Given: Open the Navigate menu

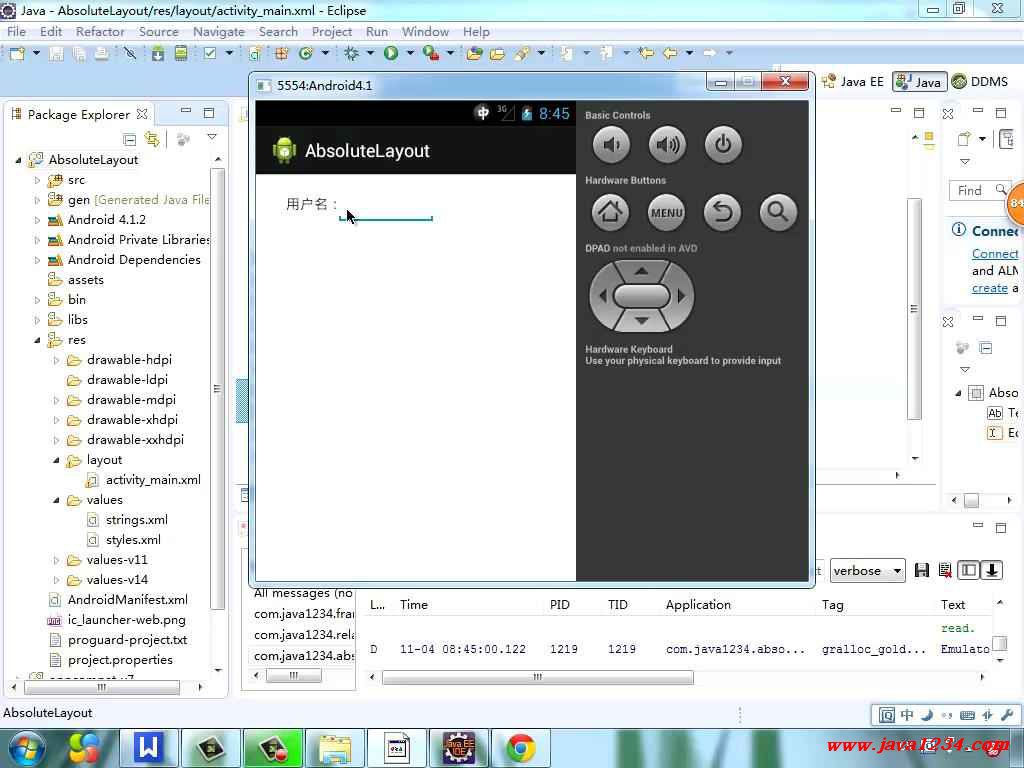Looking at the screenshot, I should (219, 31).
